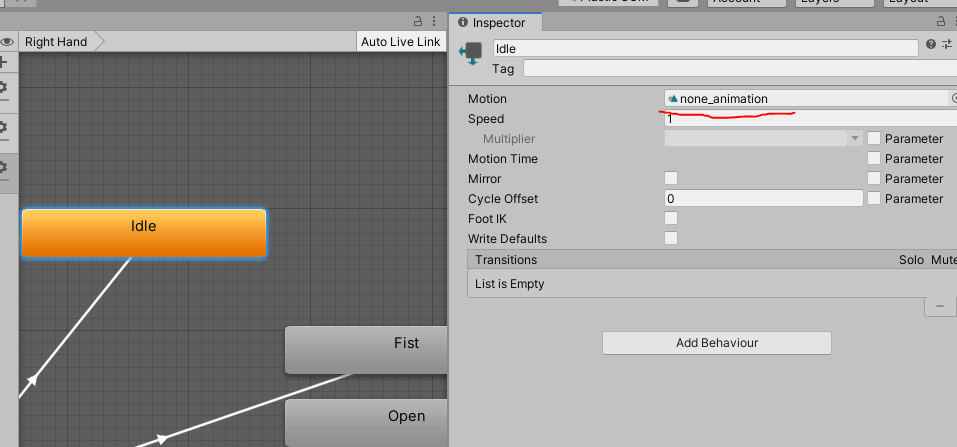Image resolution: width=957 pixels, height=447 pixels.
Task: Toggle the Animator panel lock icon
Action: point(418,21)
